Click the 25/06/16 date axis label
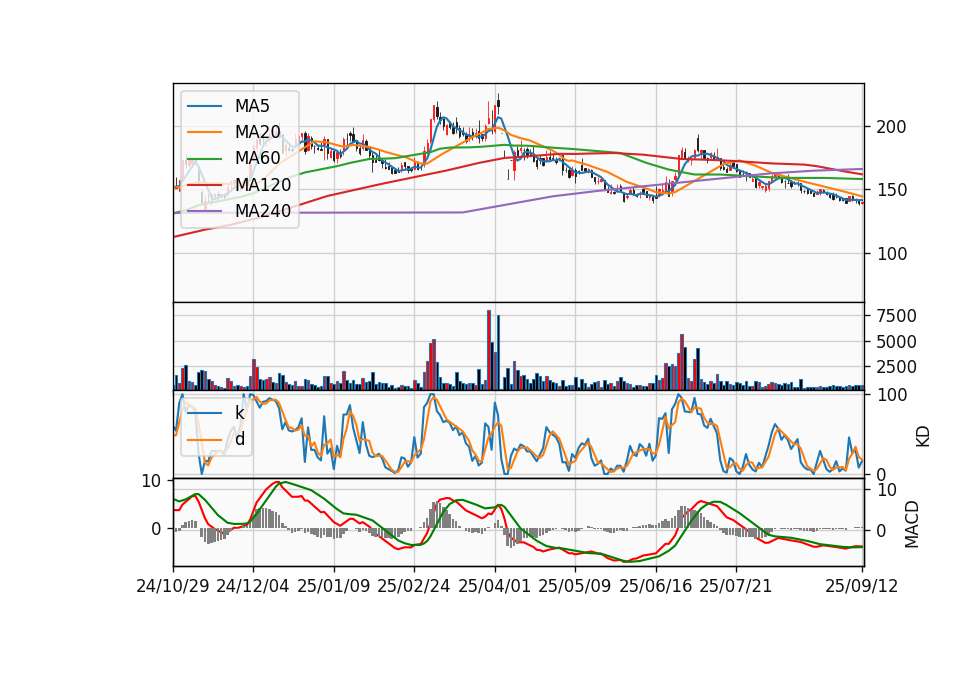960x690 pixels. pos(656,586)
